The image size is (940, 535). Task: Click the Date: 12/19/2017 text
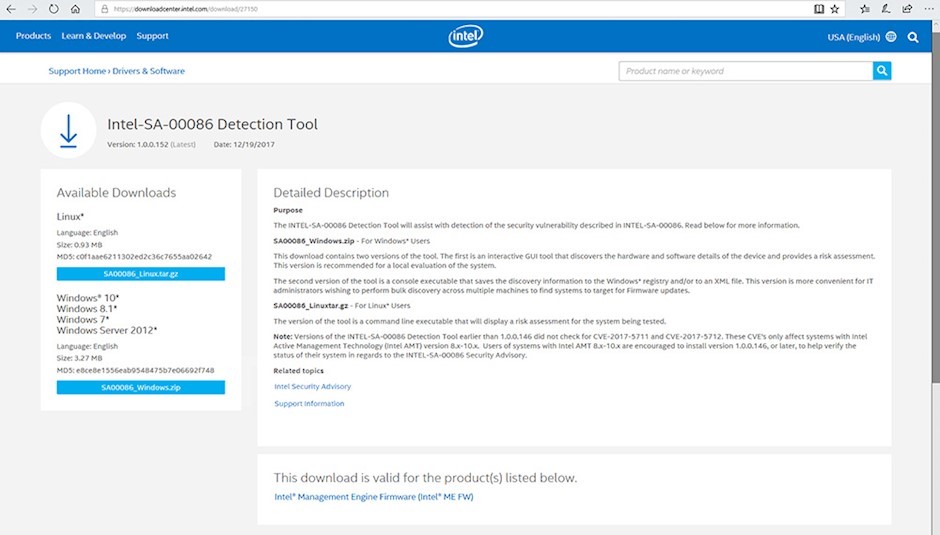(244, 145)
